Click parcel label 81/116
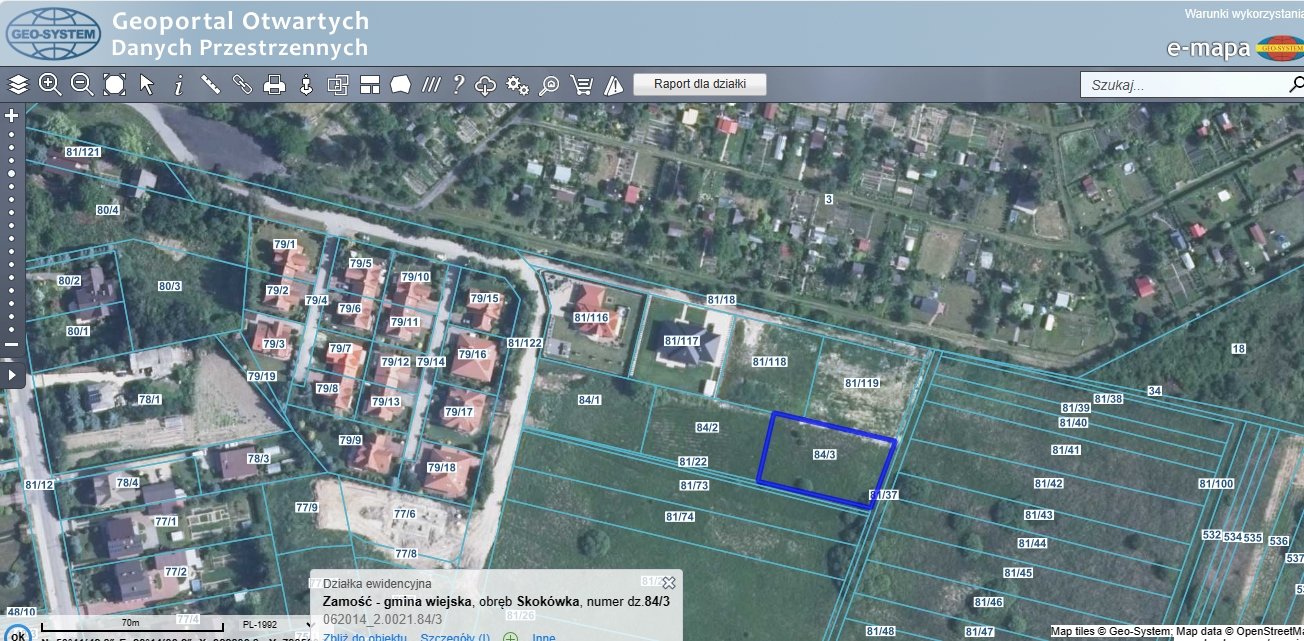The height and width of the screenshot is (641, 1304). (x=591, y=318)
